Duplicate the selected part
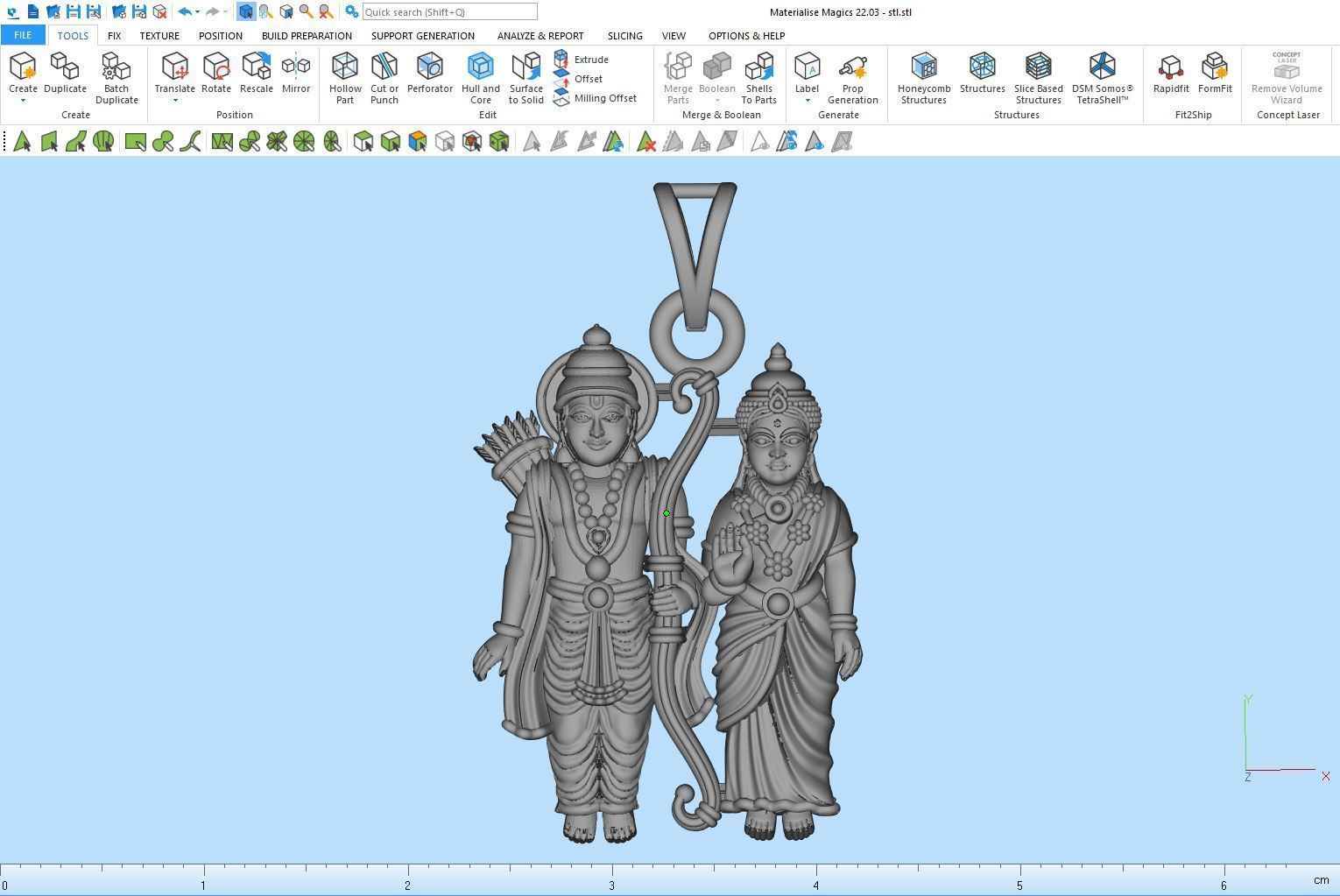 pyautogui.click(x=65, y=72)
